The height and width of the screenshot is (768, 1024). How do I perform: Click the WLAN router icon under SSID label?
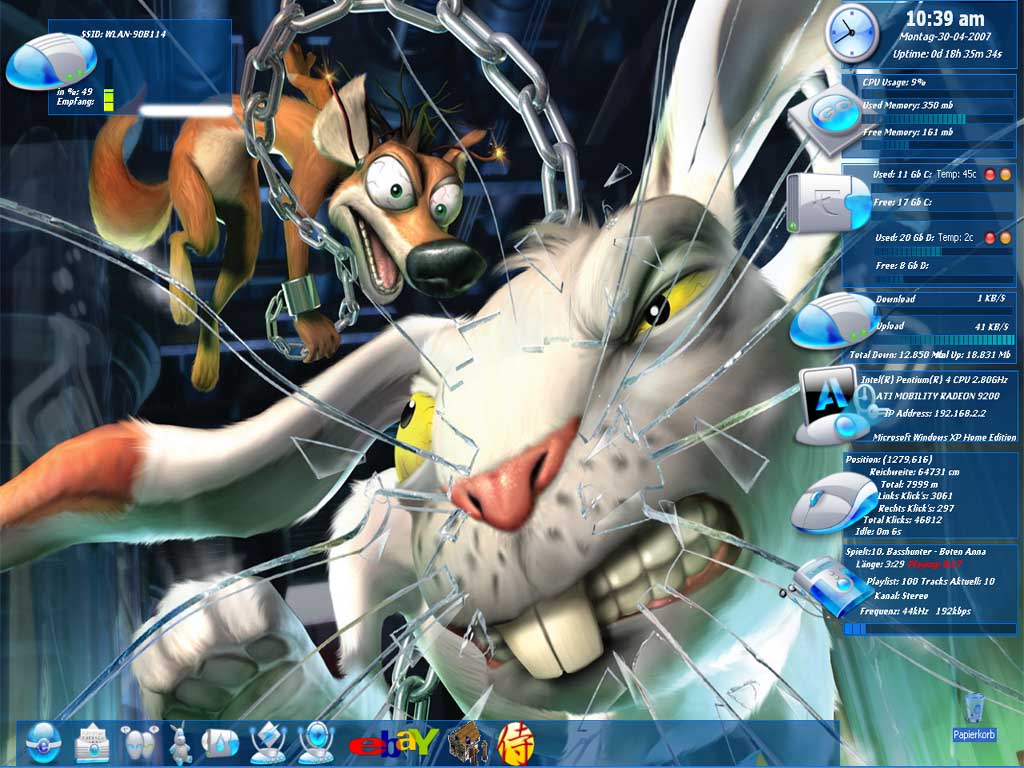click(x=52, y=61)
